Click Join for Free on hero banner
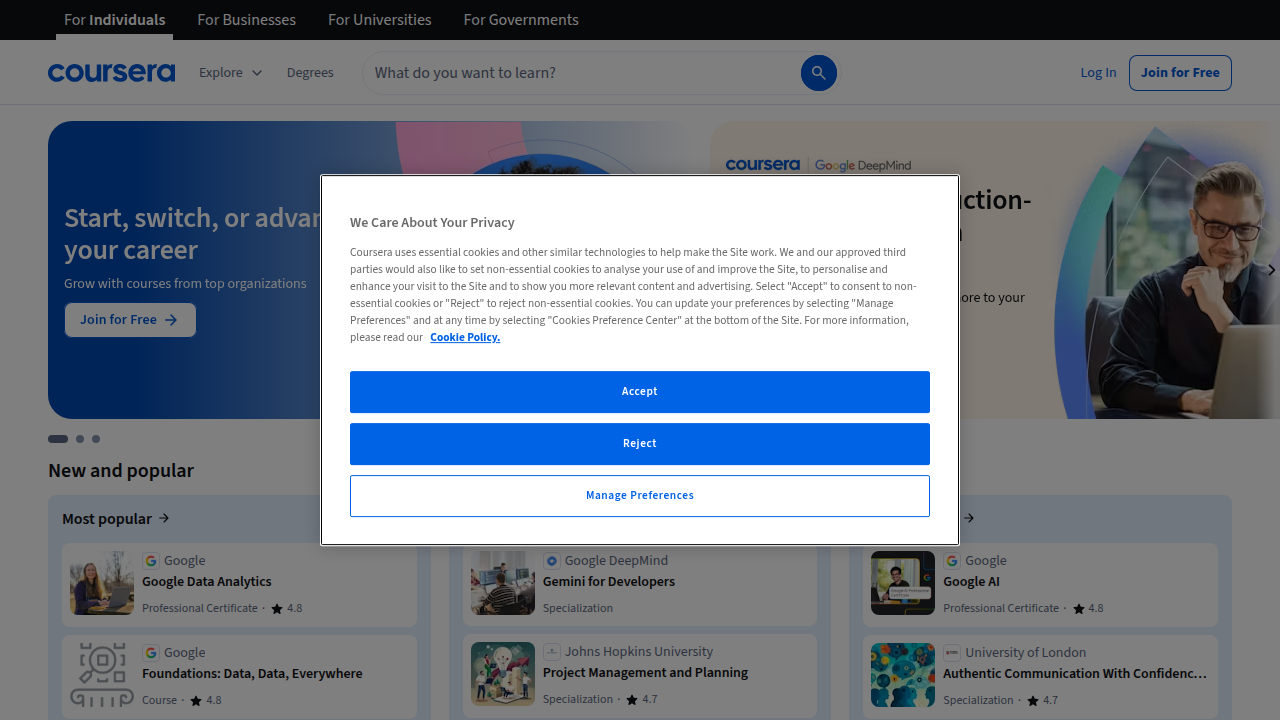 click(x=130, y=320)
